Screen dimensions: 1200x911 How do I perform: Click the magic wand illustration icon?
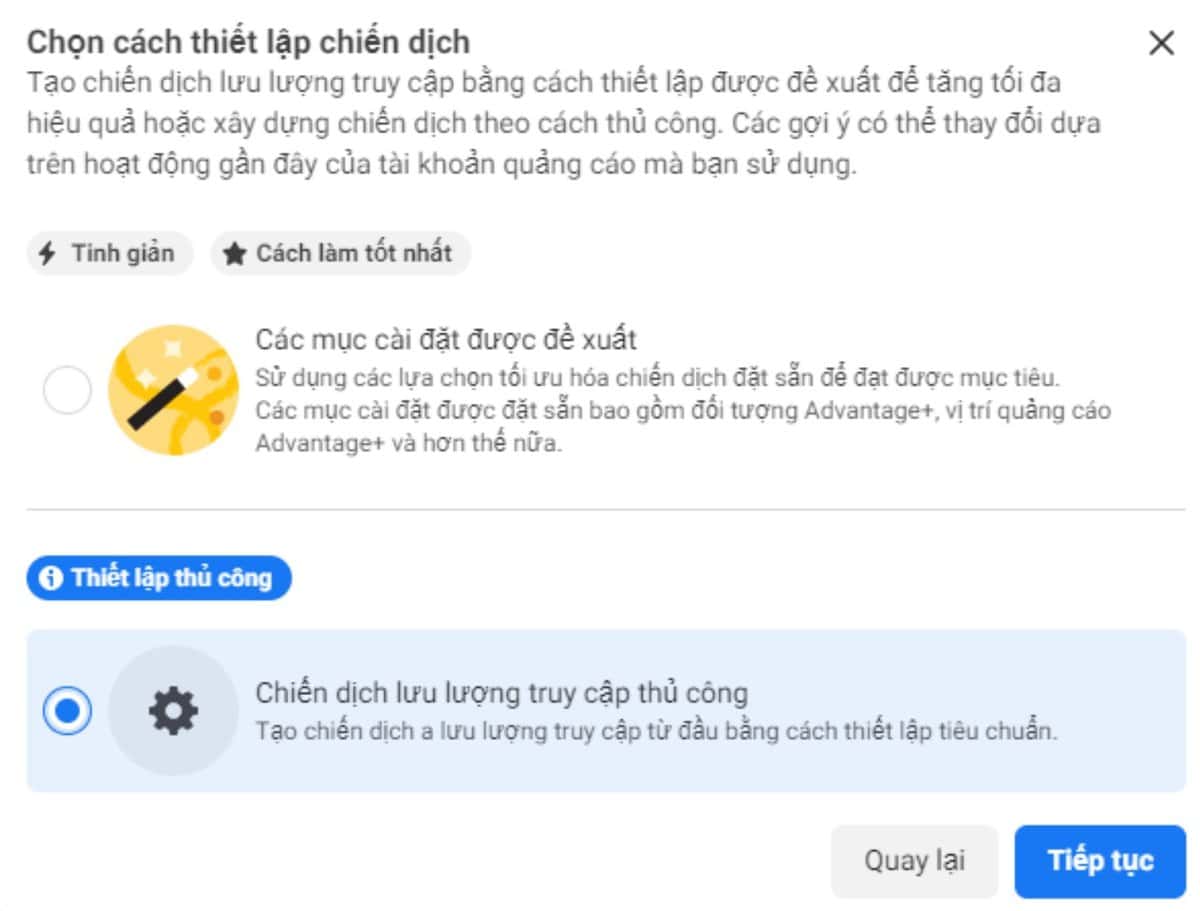point(173,390)
